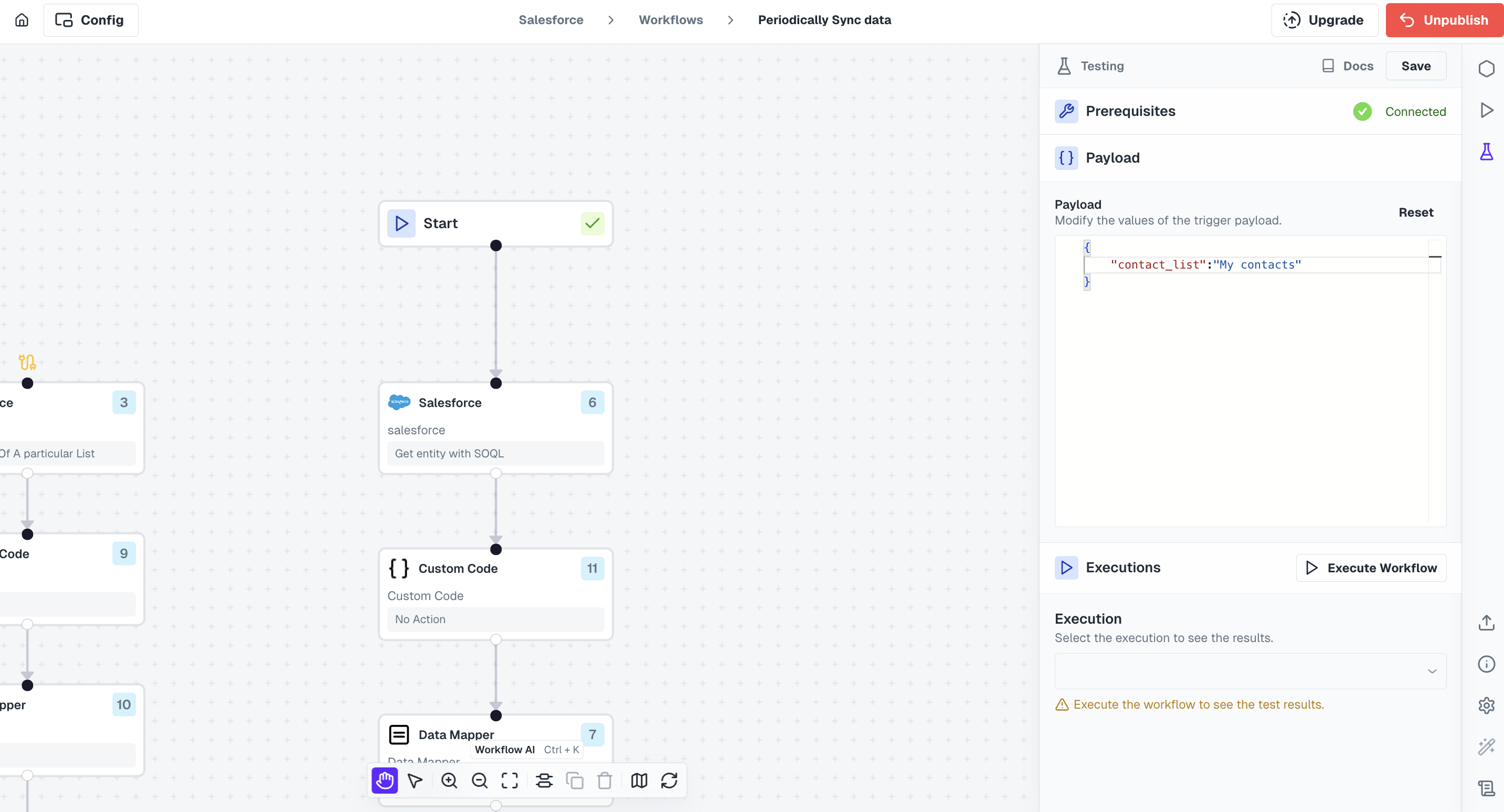Zoom in on the workflow canvas
This screenshot has width=1504, height=812.
coord(449,781)
